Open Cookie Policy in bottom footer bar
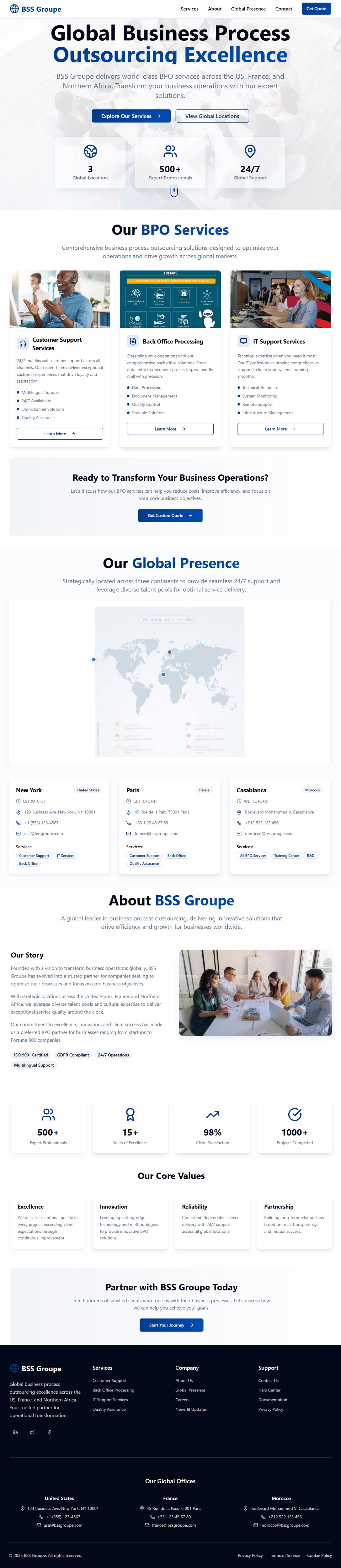This screenshot has height=1568, width=341. (x=319, y=1555)
